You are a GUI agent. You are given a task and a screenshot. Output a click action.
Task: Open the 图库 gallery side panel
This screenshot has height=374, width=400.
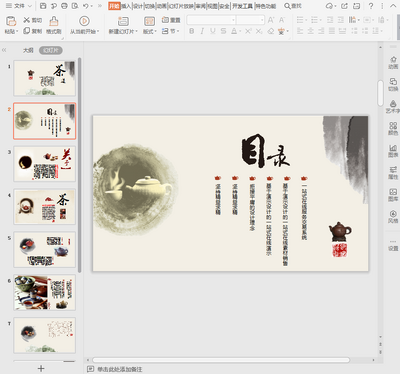click(393, 194)
